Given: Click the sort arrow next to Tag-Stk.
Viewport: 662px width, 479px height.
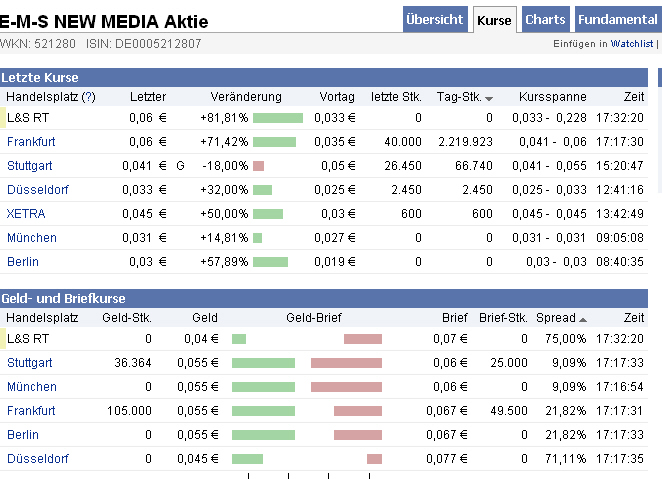Looking at the screenshot, I should [x=489, y=98].
